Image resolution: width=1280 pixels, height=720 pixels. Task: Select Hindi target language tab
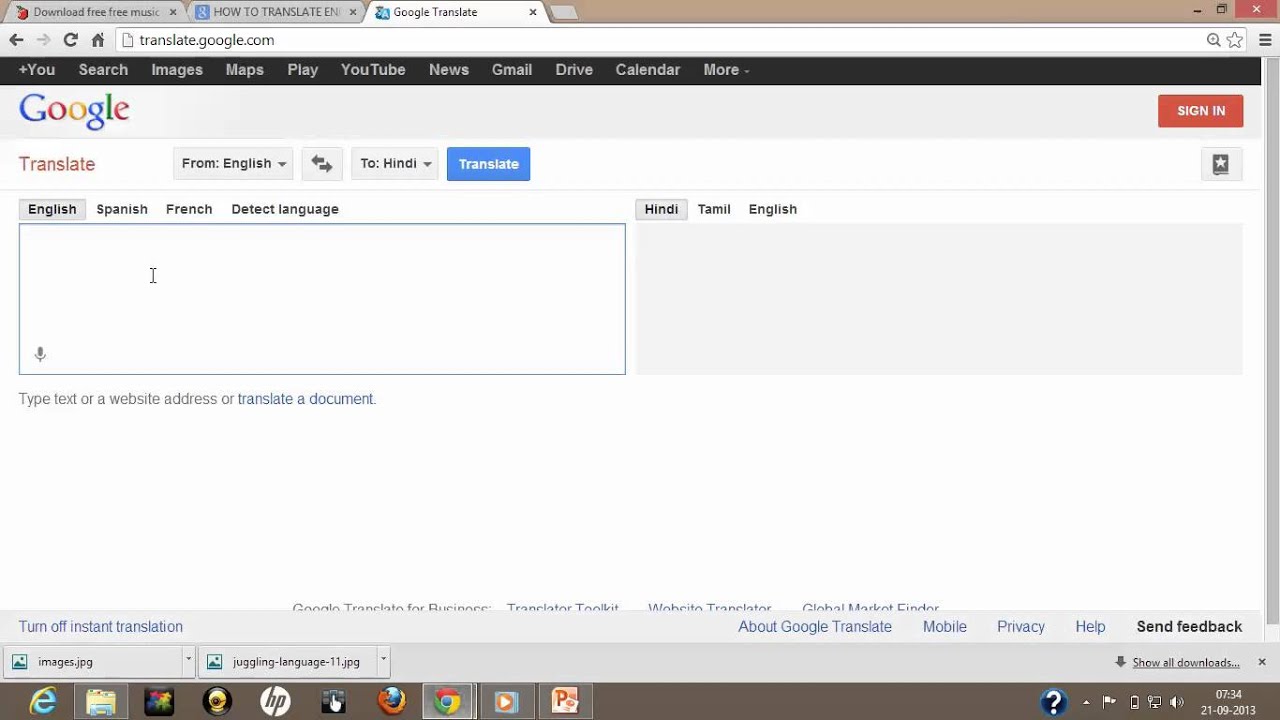tap(661, 209)
